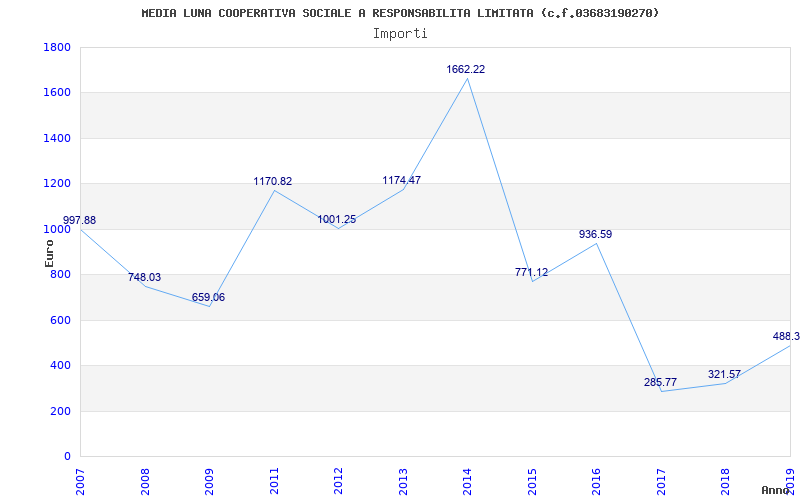Select the 1170.82 data label
The width and height of the screenshot is (800, 500).
[x=273, y=182]
